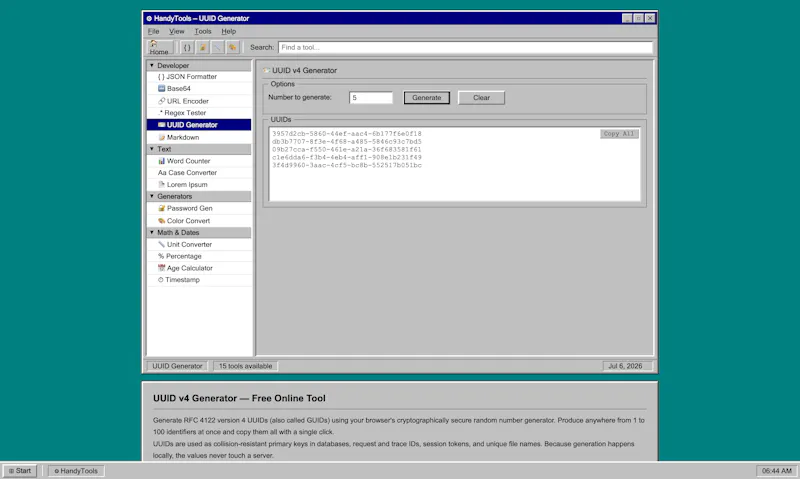800x479 pixels.
Task: Open the Markdown tool
Action: 199,137
